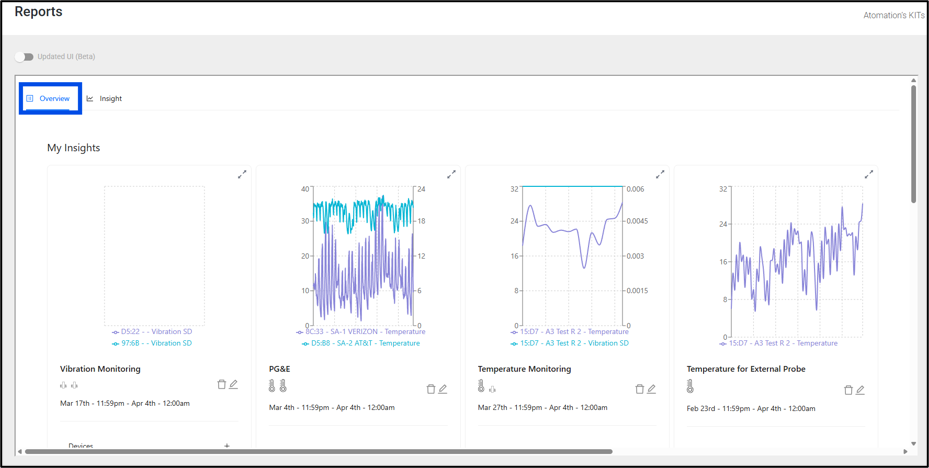
Task: Click first vibration sensor icon under Vibration Monitoring
Action: (64, 385)
